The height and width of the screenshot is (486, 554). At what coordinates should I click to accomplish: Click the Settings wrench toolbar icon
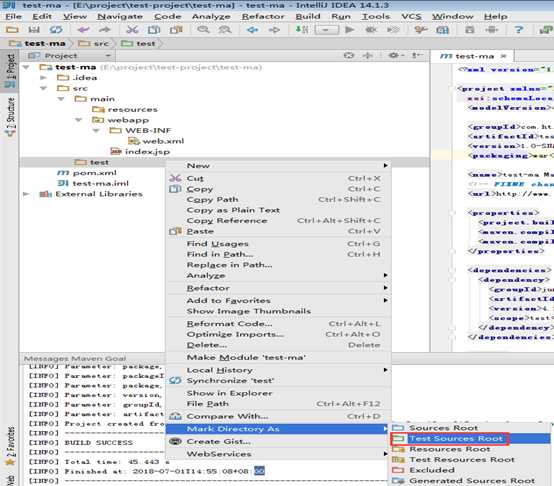click(x=420, y=30)
